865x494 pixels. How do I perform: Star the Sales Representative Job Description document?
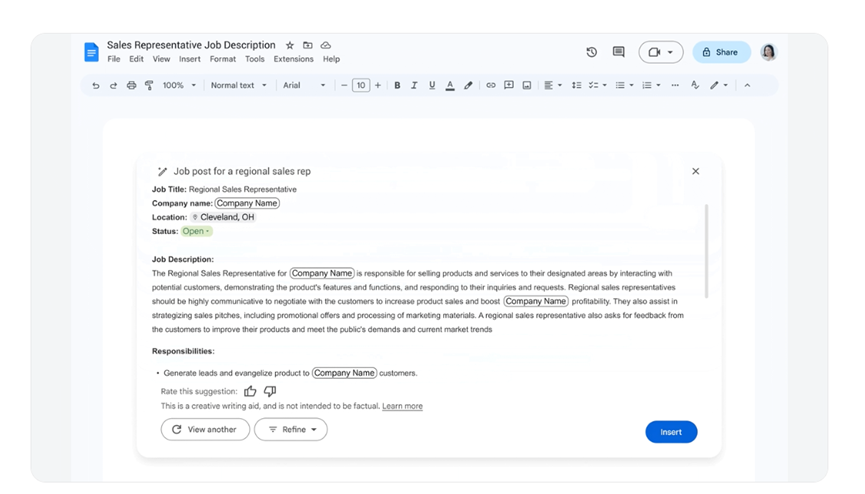tap(290, 45)
